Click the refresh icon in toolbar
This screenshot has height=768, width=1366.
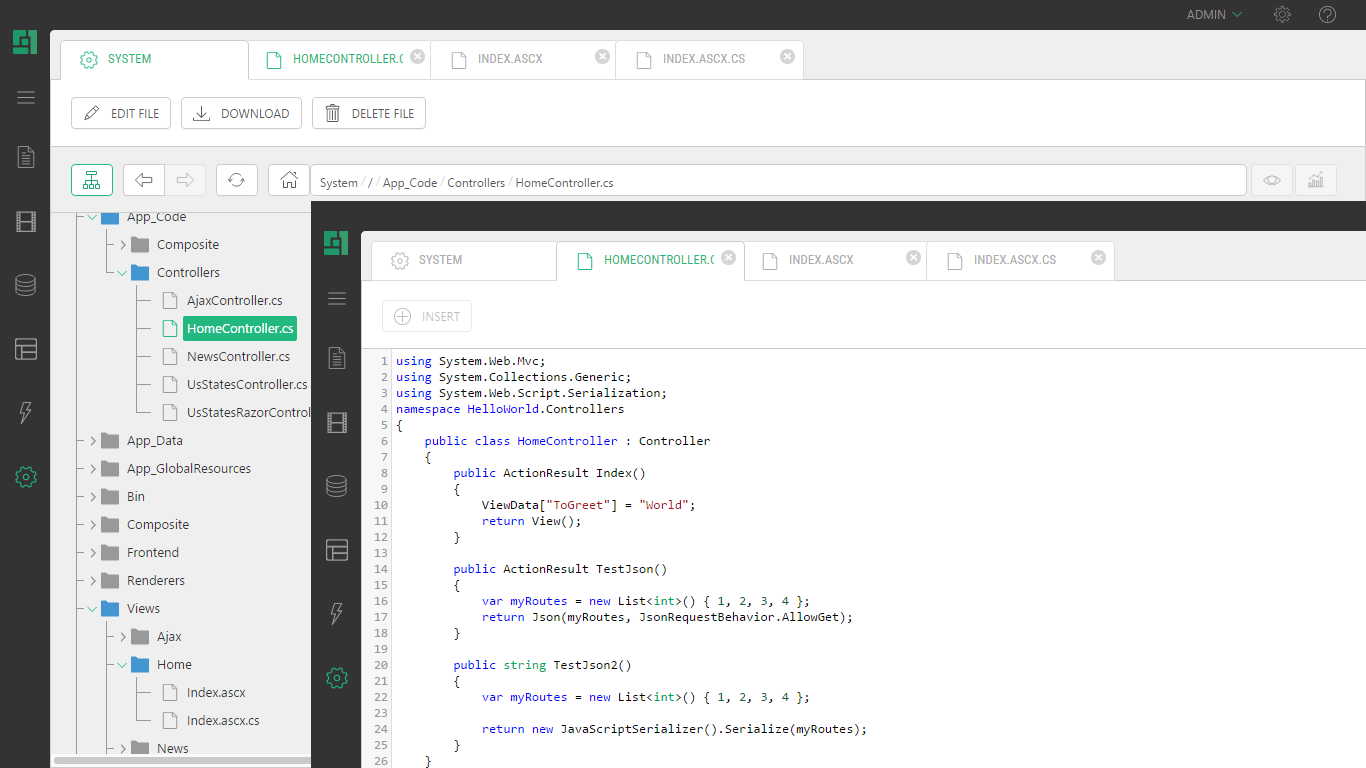[x=236, y=180]
